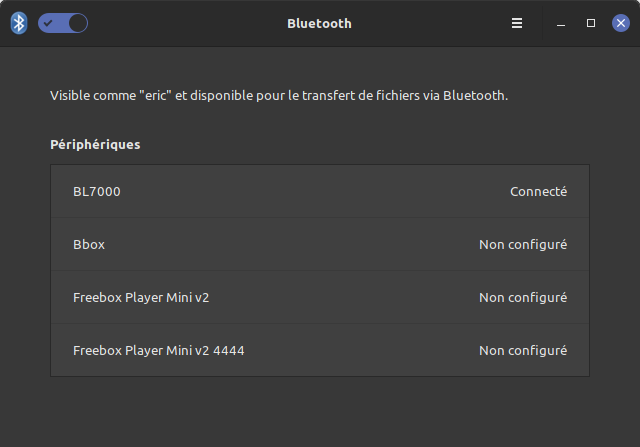The width and height of the screenshot is (640, 447).
Task: Click empty header area left of the title
Action: click(x=180, y=23)
